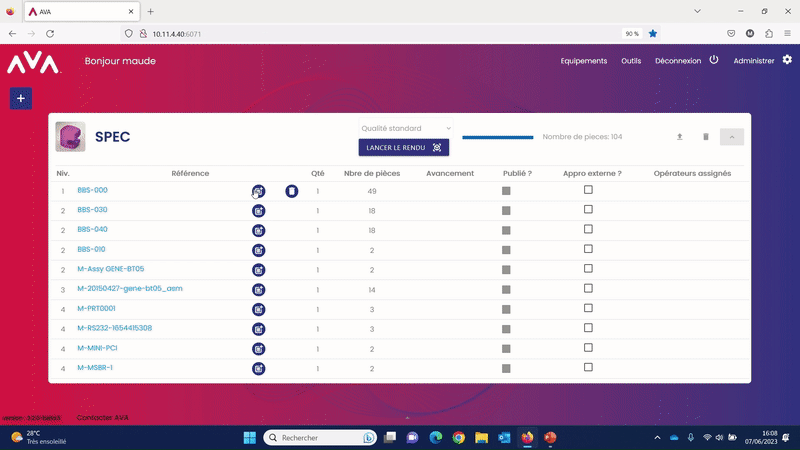Click the power icon next to Déconnexion
This screenshot has width=800, height=450.
[714, 60]
